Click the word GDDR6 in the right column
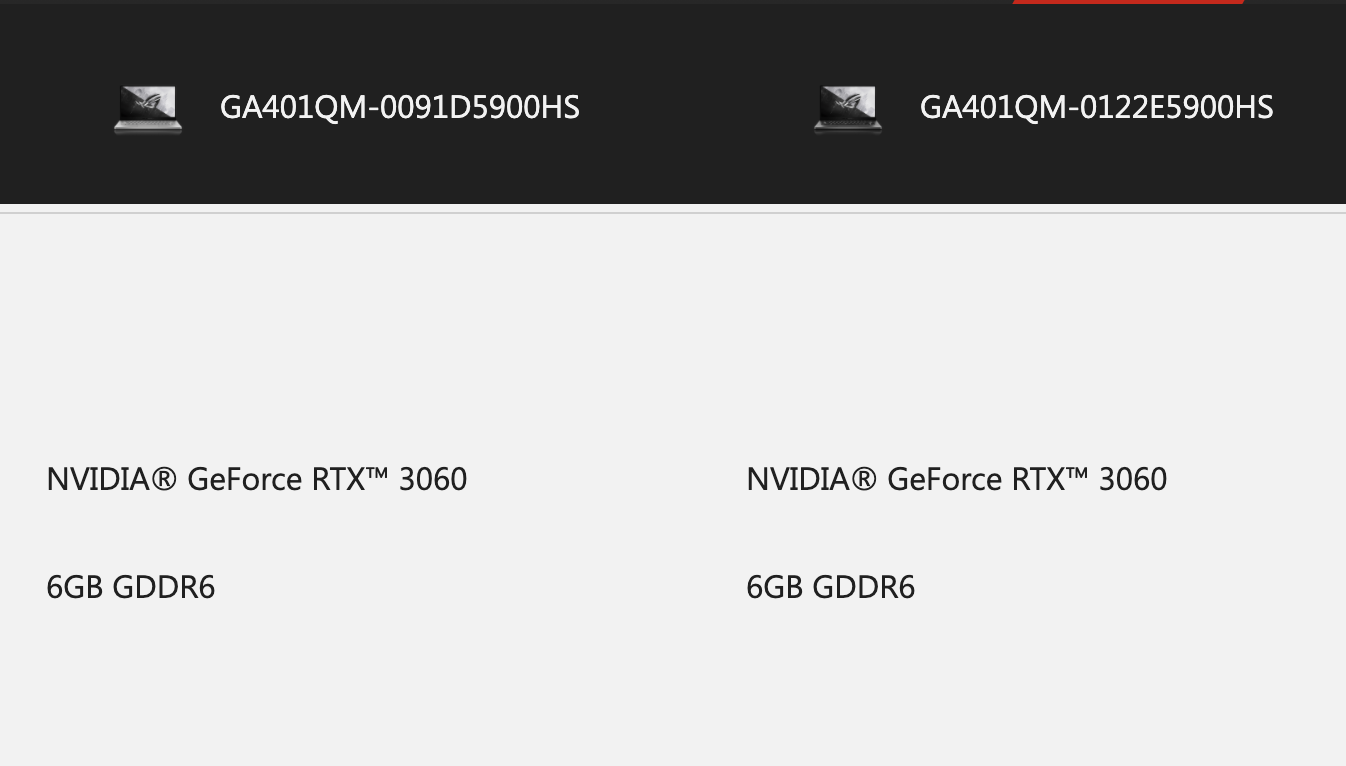Viewport: 1346px width, 766px height. [863, 587]
